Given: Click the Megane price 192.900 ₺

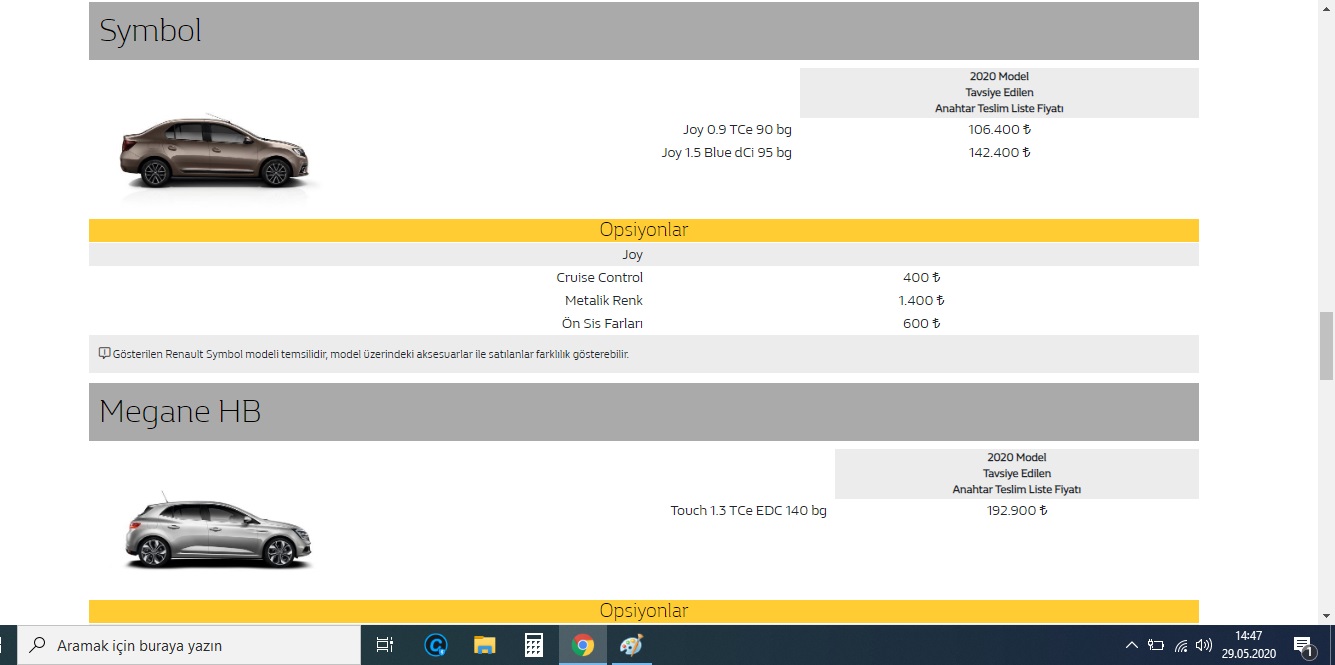Looking at the screenshot, I should [x=1017, y=510].
